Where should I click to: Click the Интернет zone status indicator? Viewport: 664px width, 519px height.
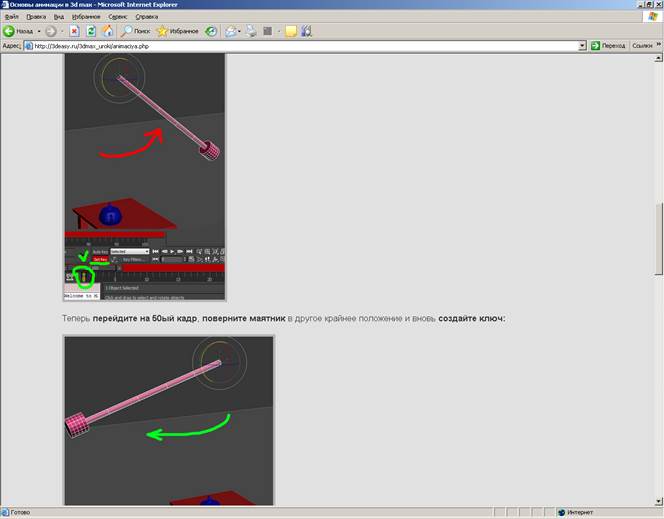coord(576,512)
